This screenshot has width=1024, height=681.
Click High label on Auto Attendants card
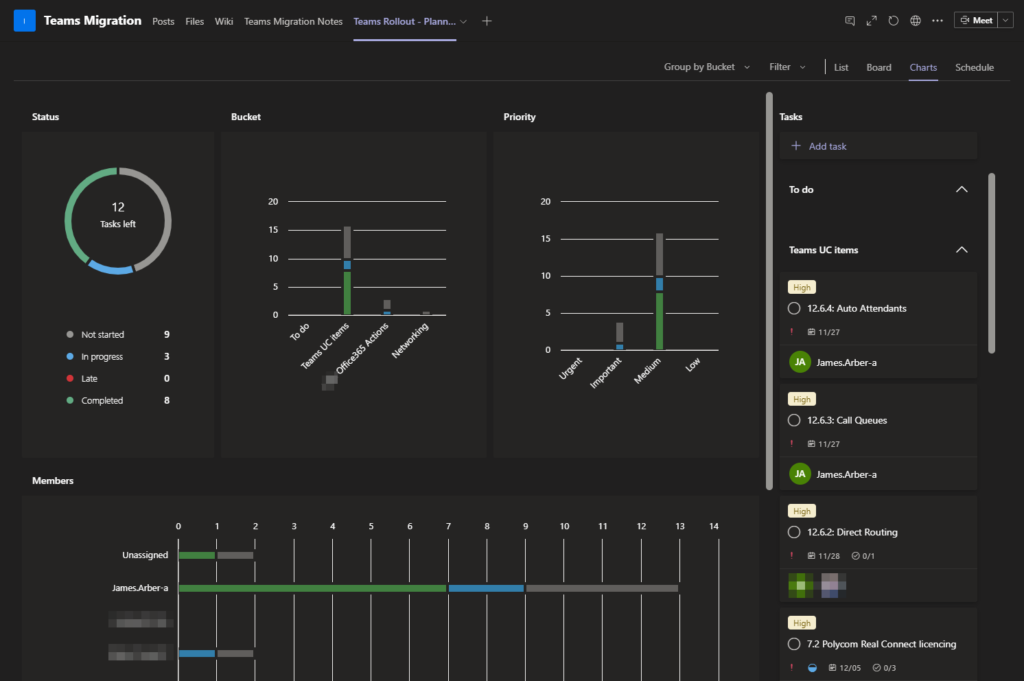click(802, 287)
